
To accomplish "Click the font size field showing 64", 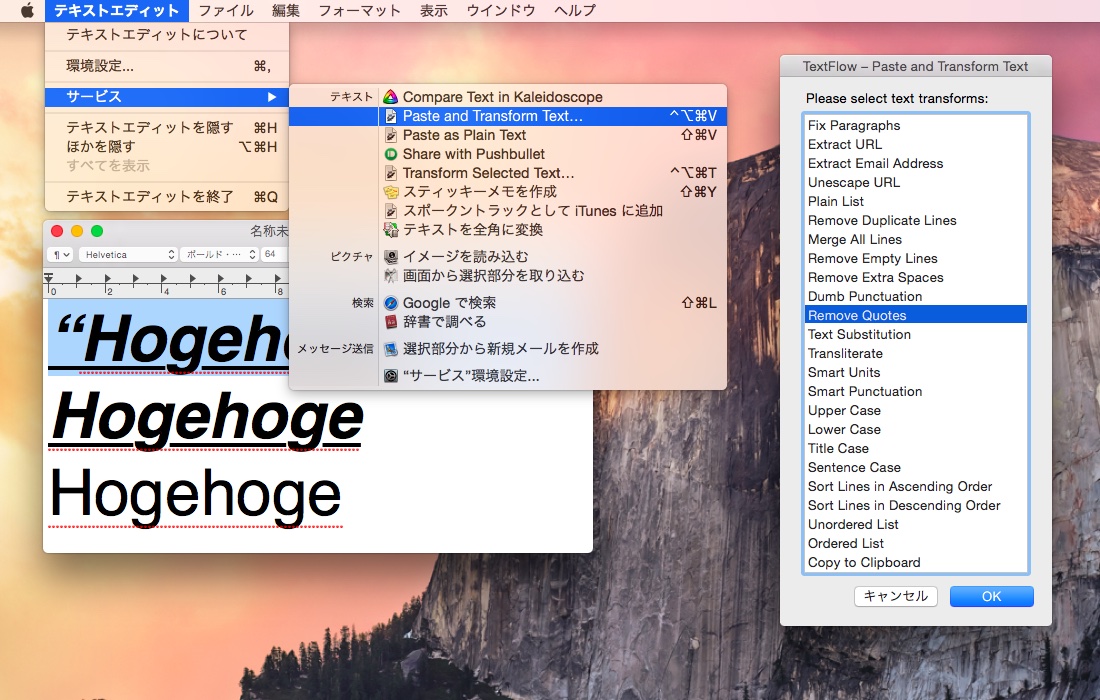I will coord(274,254).
